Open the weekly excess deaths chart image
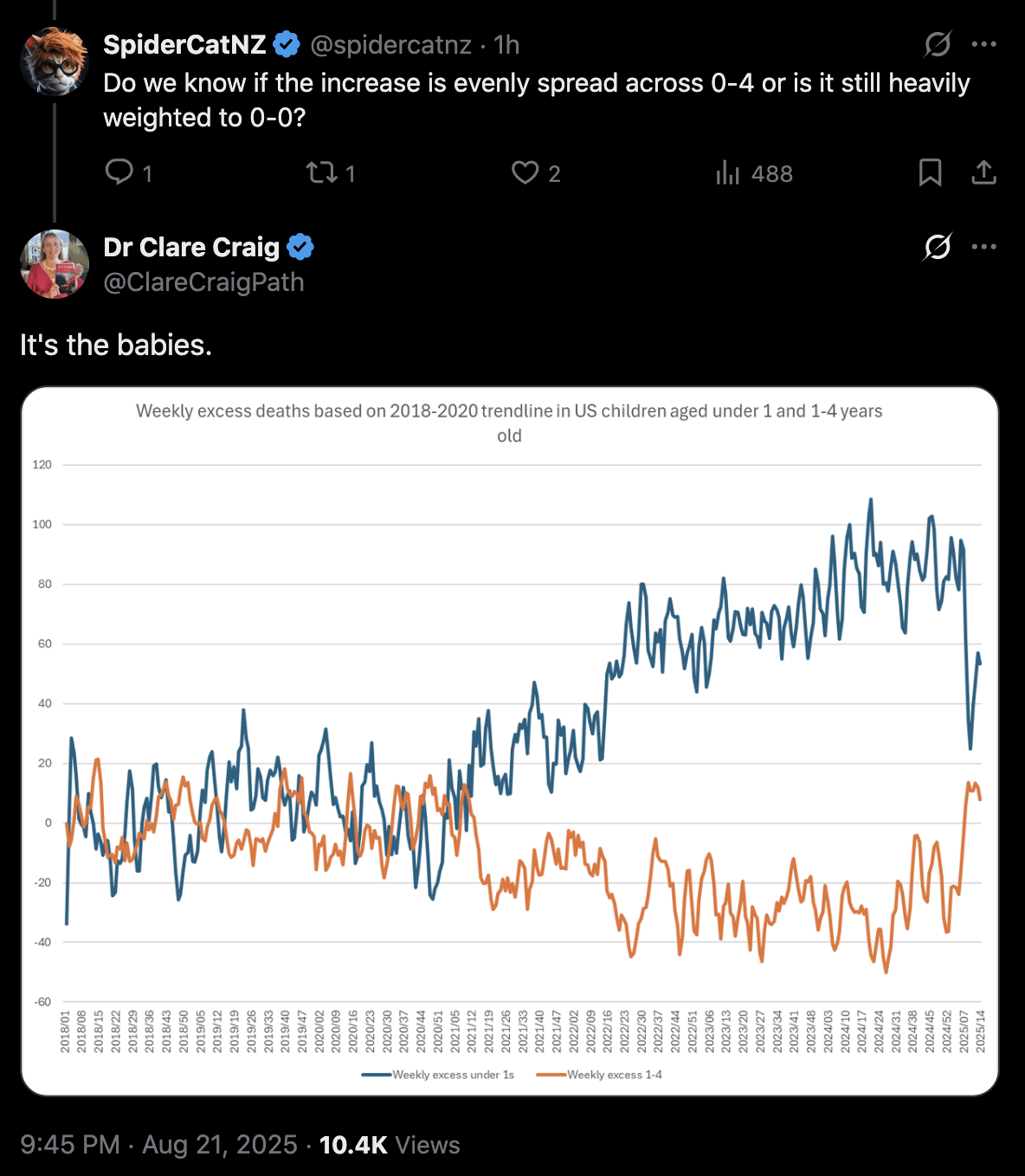1025x1176 pixels. coord(510,741)
